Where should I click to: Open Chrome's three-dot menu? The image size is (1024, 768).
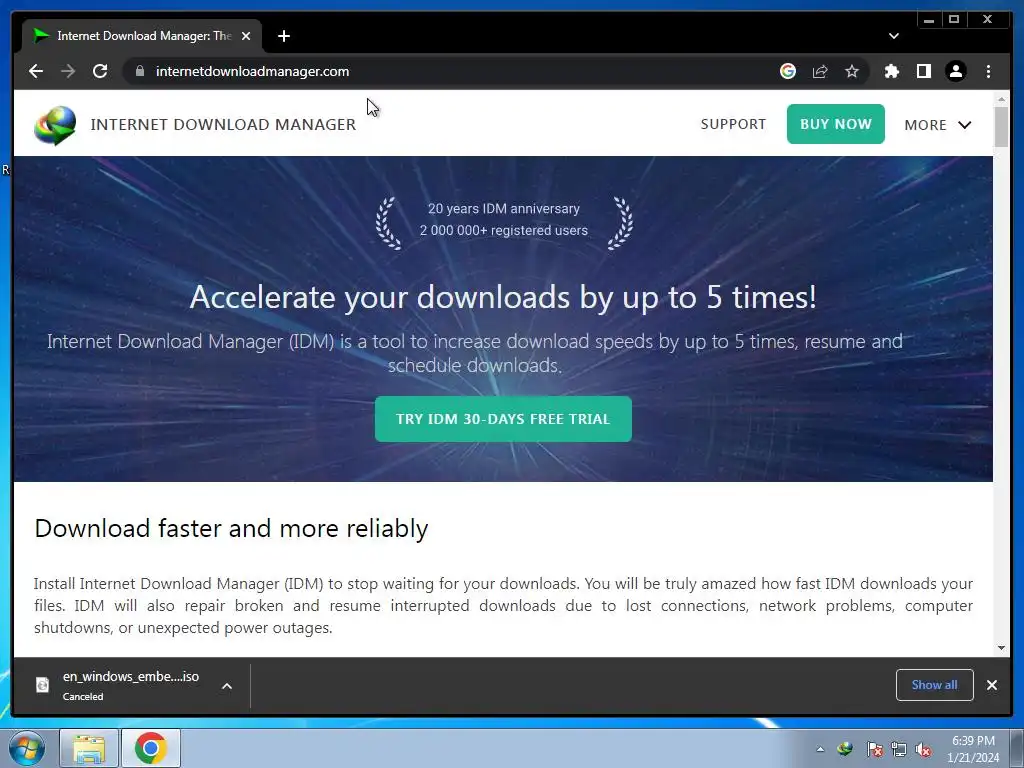click(988, 71)
